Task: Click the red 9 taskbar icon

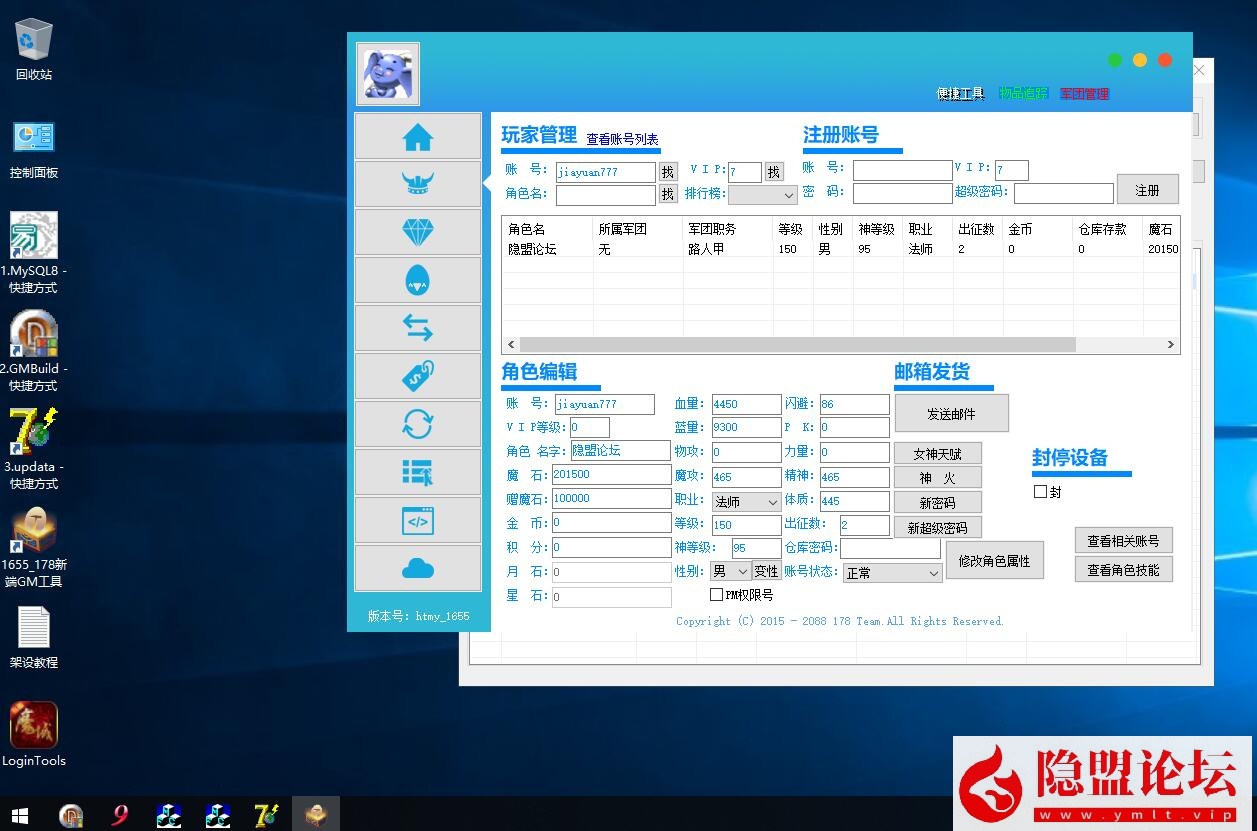Action: [x=120, y=815]
